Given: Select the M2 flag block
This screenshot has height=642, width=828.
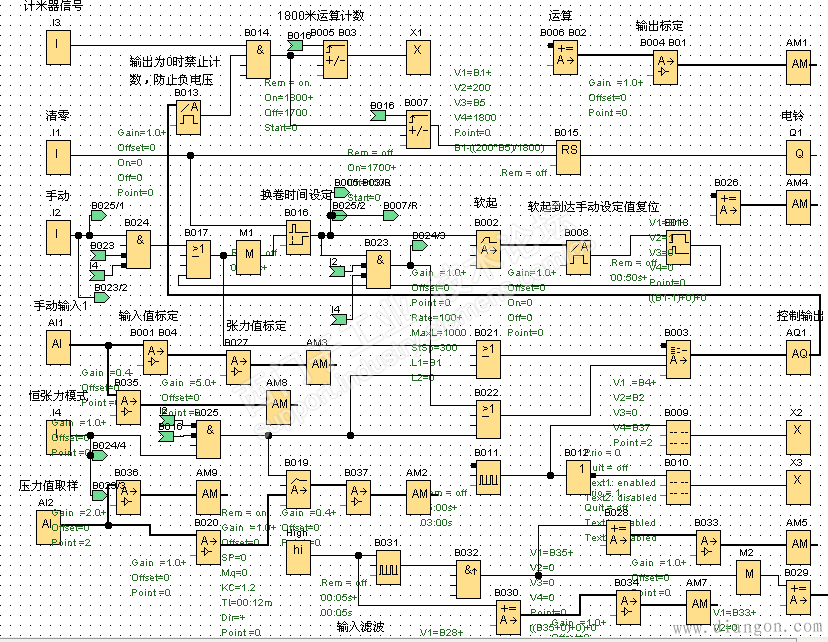Looking at the screenshot, I should pyautogui.click(x=747, y=575).
